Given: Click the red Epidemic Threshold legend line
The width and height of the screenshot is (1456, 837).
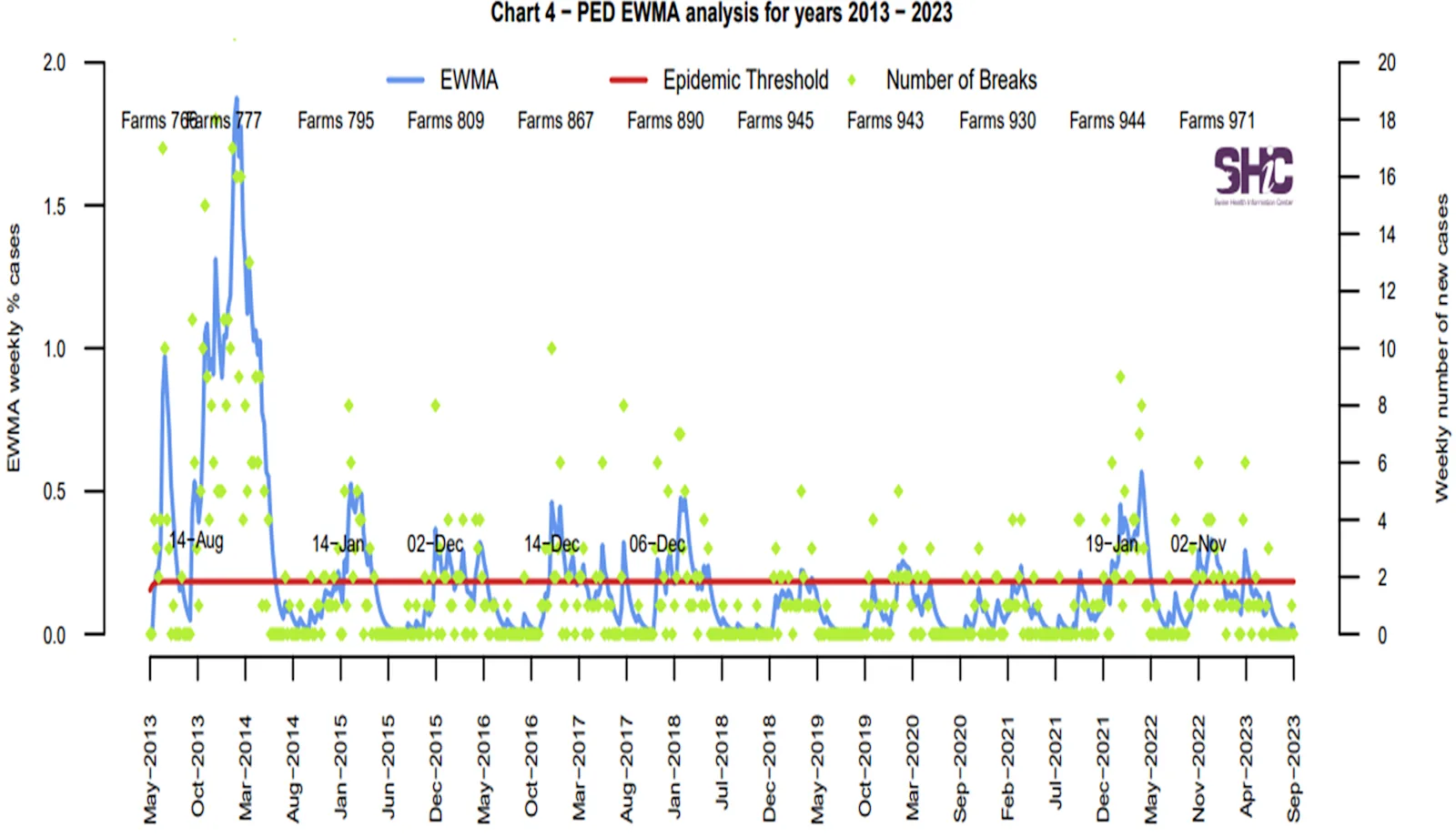Looking at the screenshot, I should [x=628, y=80].
